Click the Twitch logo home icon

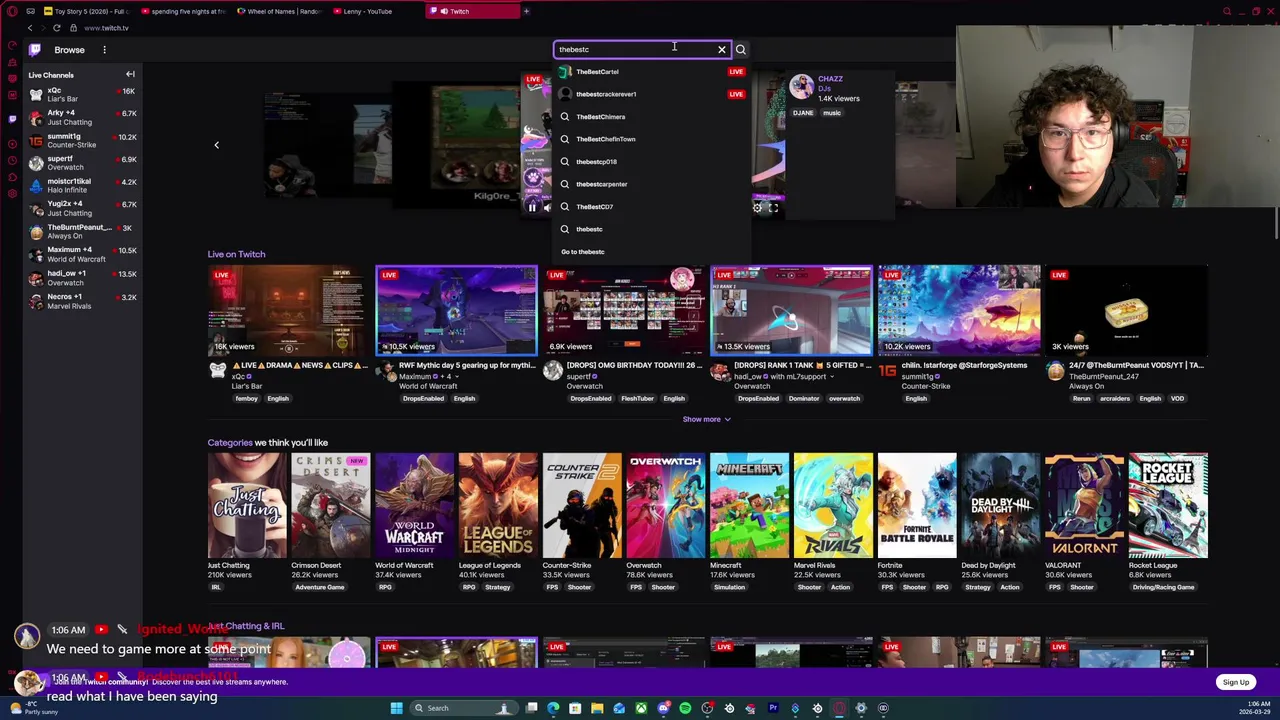(35, 49)
